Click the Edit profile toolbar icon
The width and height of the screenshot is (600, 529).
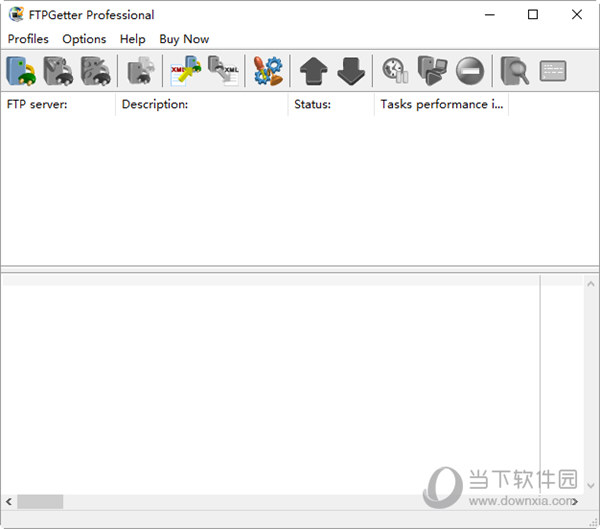click(x=58, y=71)
